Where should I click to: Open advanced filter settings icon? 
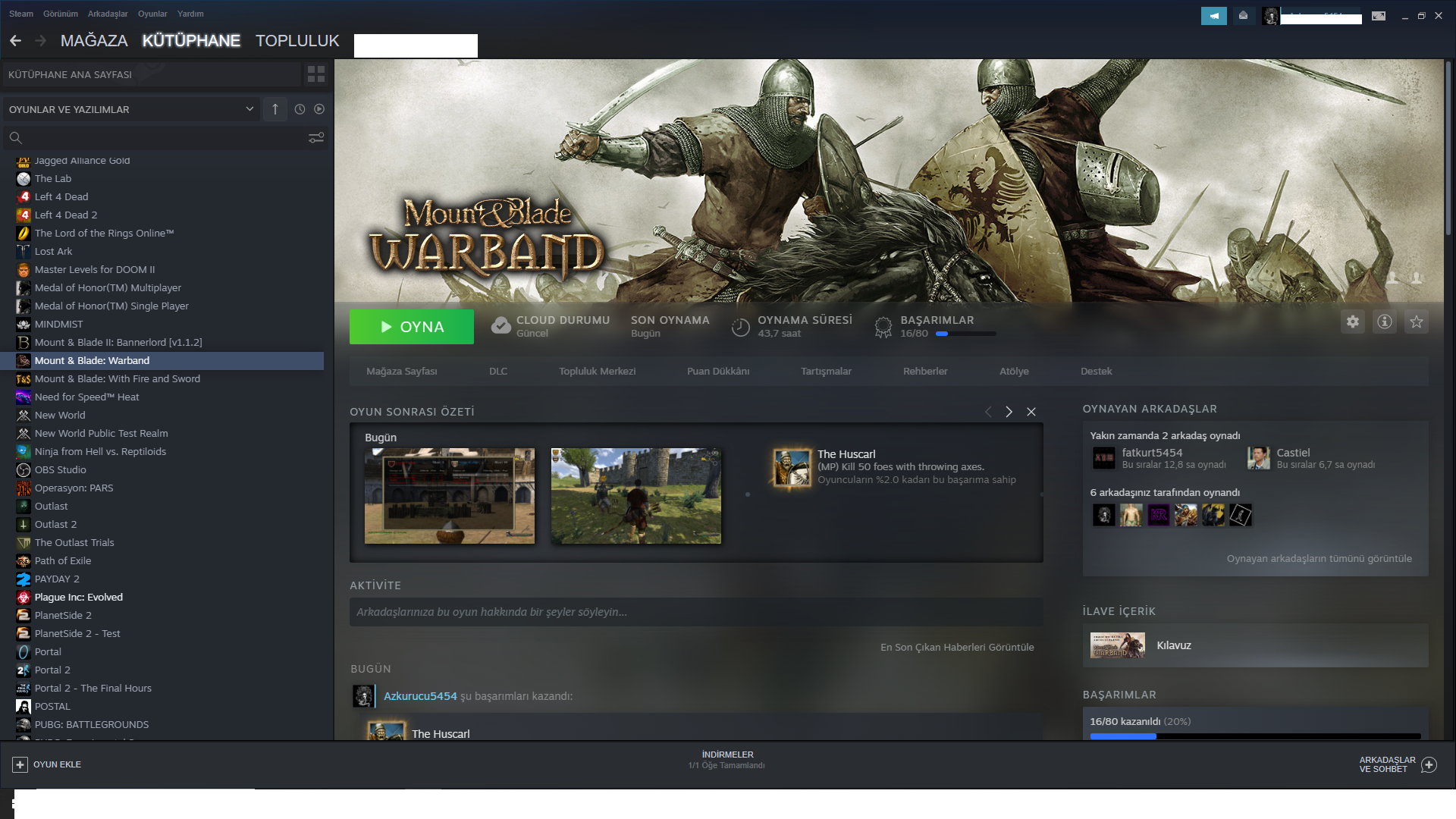click(316, 137)
